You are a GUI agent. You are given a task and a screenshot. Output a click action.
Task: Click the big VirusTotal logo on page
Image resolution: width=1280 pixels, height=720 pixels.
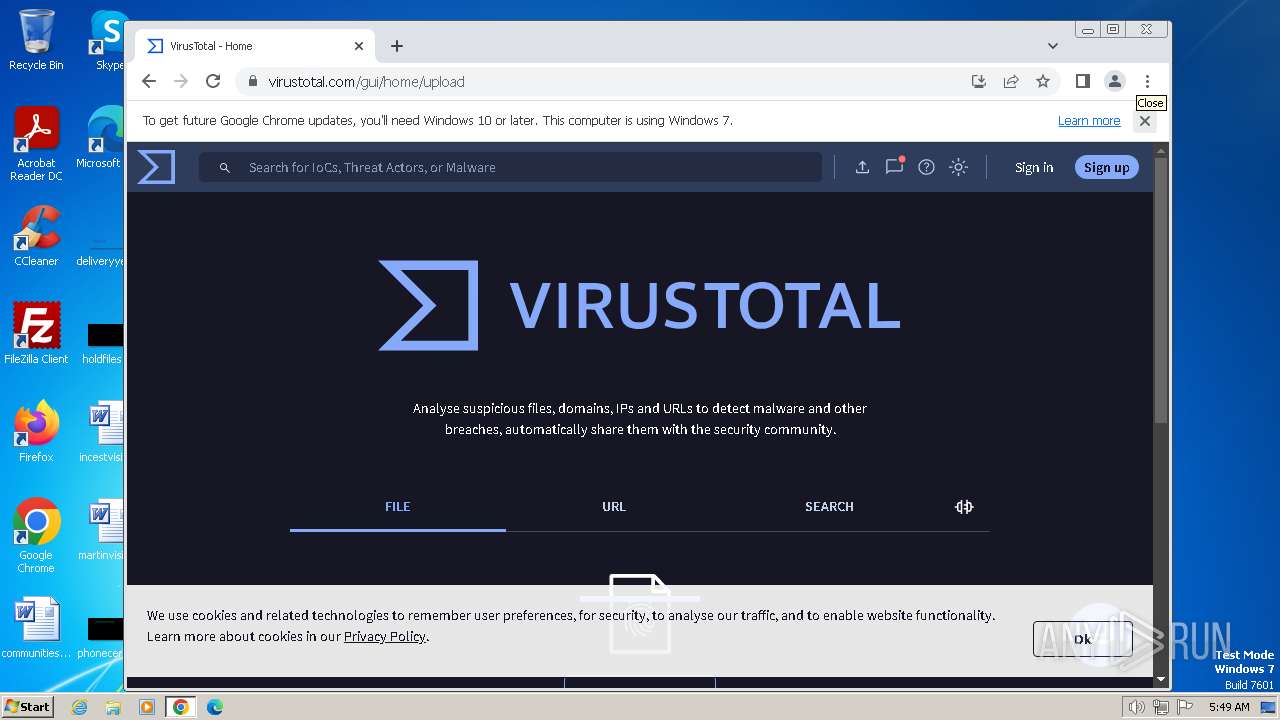pos(639,305)
